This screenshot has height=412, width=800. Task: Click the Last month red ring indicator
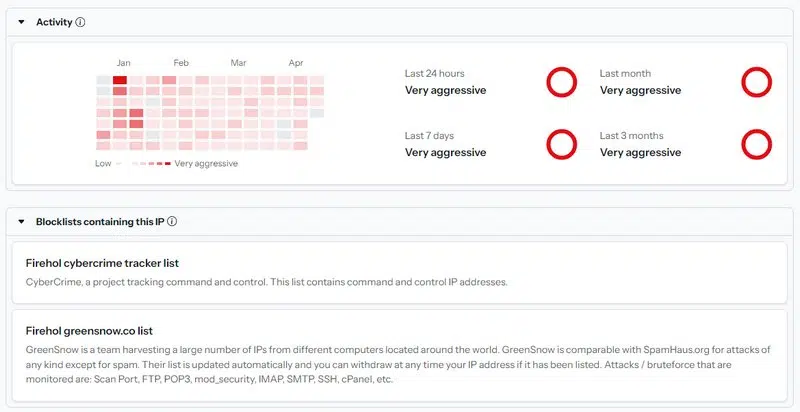tap(756, 82)
